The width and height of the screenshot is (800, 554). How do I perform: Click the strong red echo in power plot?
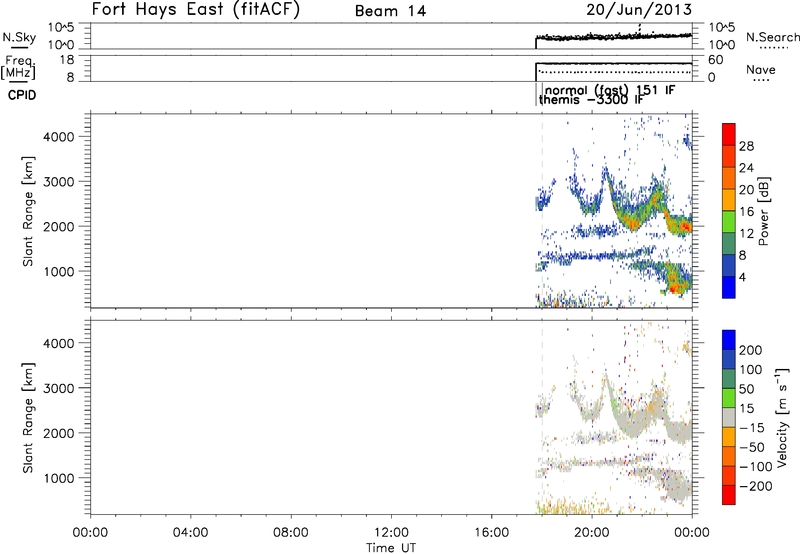click(x=675, y=288)
